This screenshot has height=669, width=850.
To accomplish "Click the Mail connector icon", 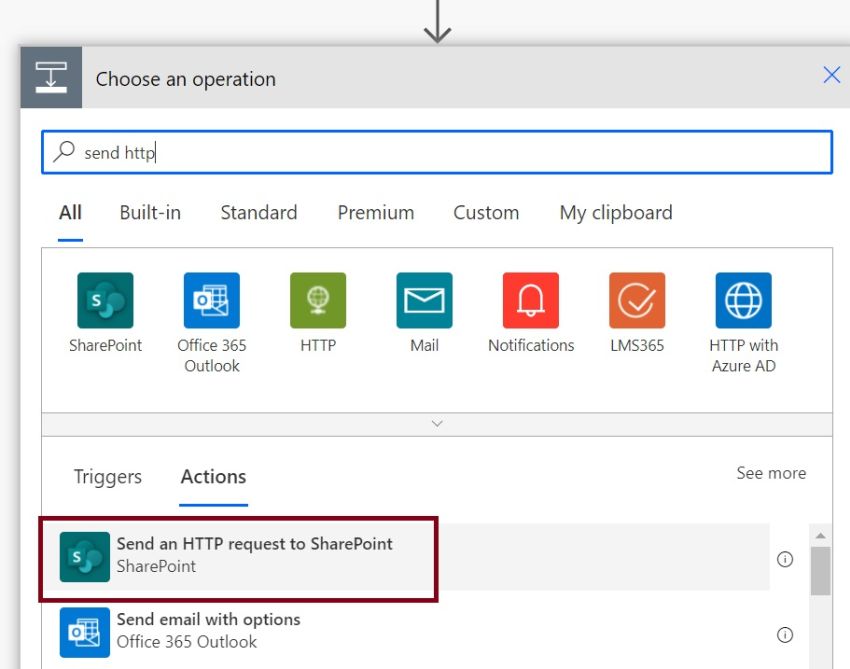I will click(424, 300).
